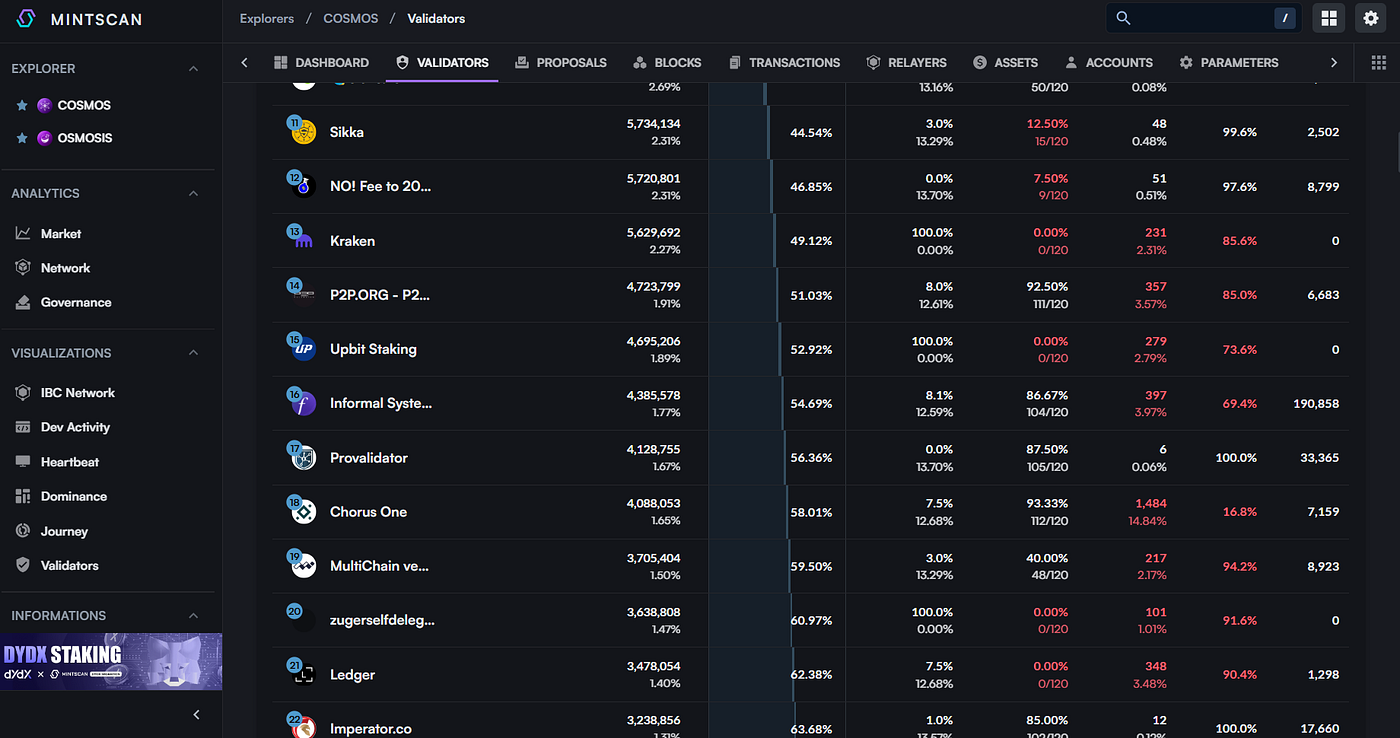Image resolution: width=1400 pixels, height=738 pixels.
Task: Open the MultiChain ventures validator
Action: [379, 566]
